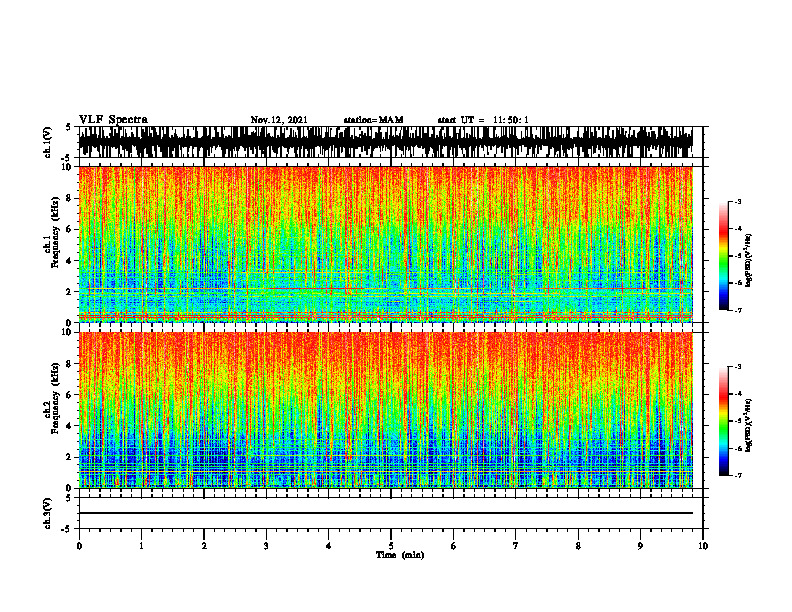This screenshot has height=612, width=792.
Task: Click the "-5" tick on ch.1(V) axis
Action: 67,158
